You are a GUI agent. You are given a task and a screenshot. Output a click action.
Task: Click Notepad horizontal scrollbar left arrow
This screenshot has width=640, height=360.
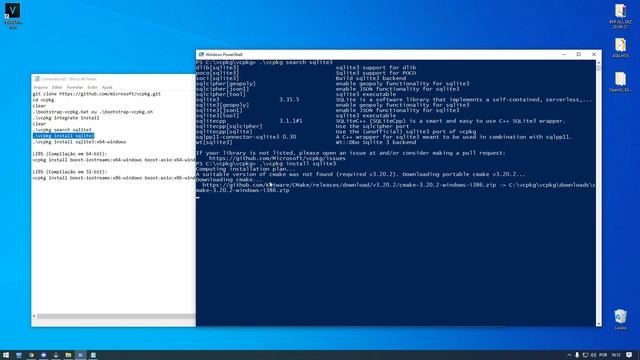tap(34, 316)
